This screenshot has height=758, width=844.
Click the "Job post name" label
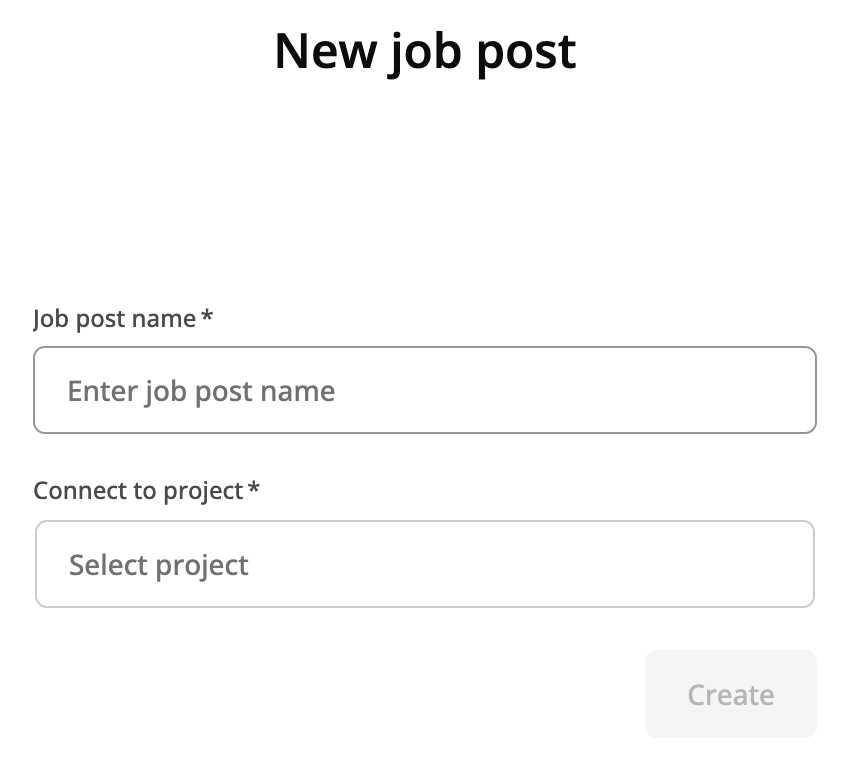pyautogui.click(x=114, y=318)
